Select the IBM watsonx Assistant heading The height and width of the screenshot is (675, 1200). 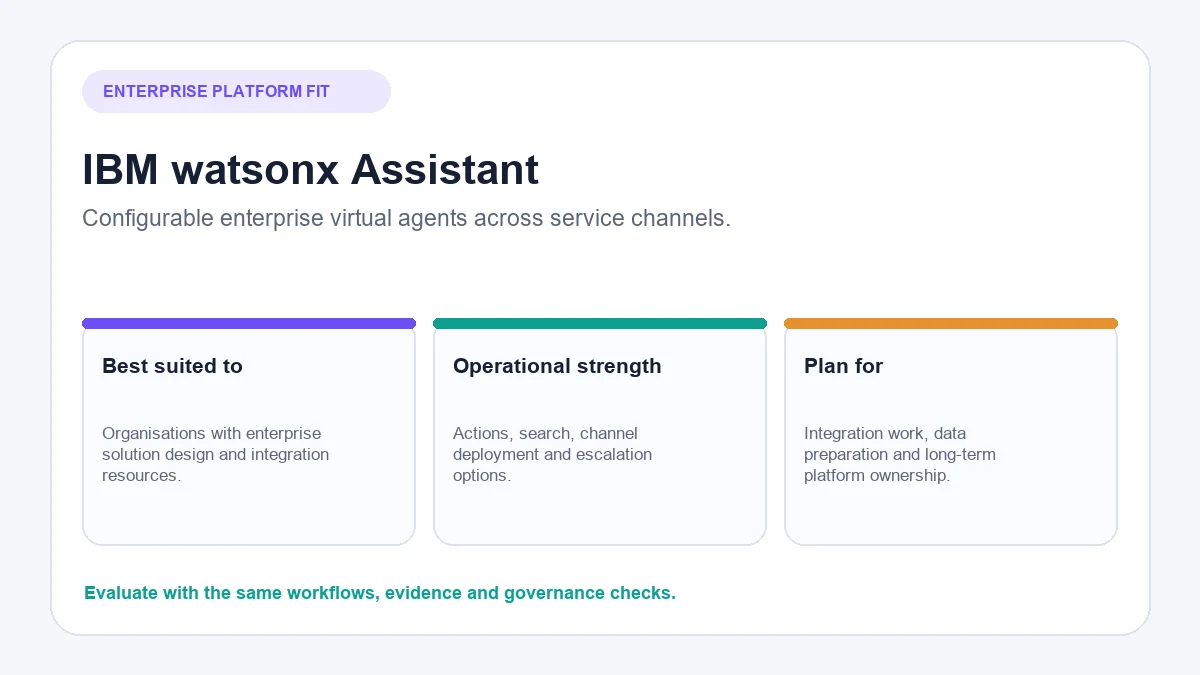click(310, 169)
